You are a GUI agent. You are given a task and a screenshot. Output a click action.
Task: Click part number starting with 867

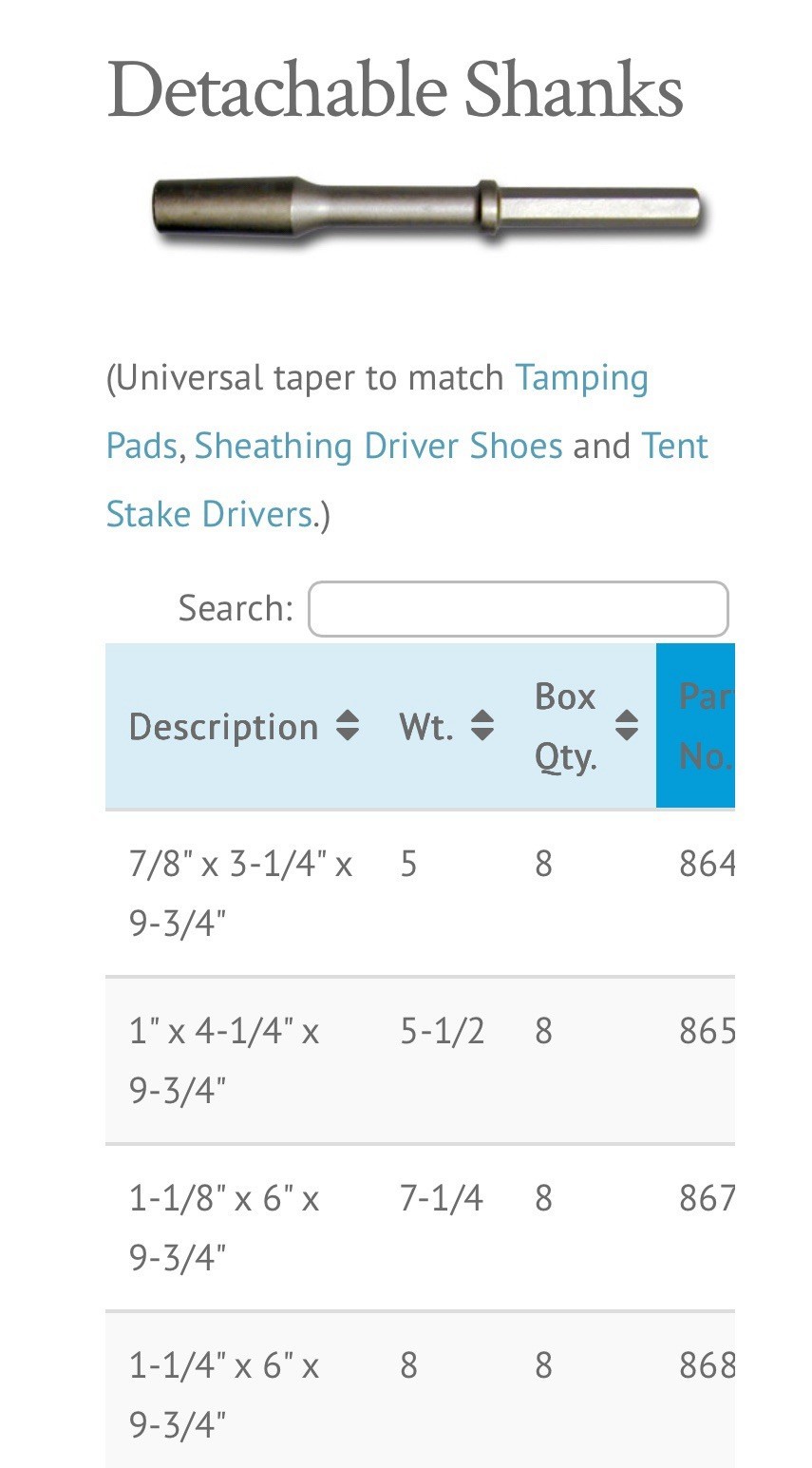click(707, 1198)
